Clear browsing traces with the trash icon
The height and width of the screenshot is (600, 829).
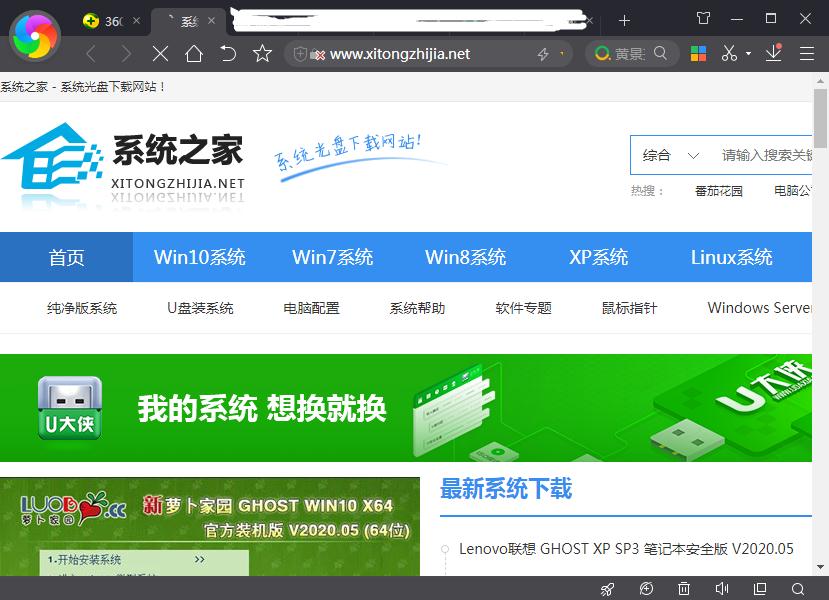coord(683,589)
